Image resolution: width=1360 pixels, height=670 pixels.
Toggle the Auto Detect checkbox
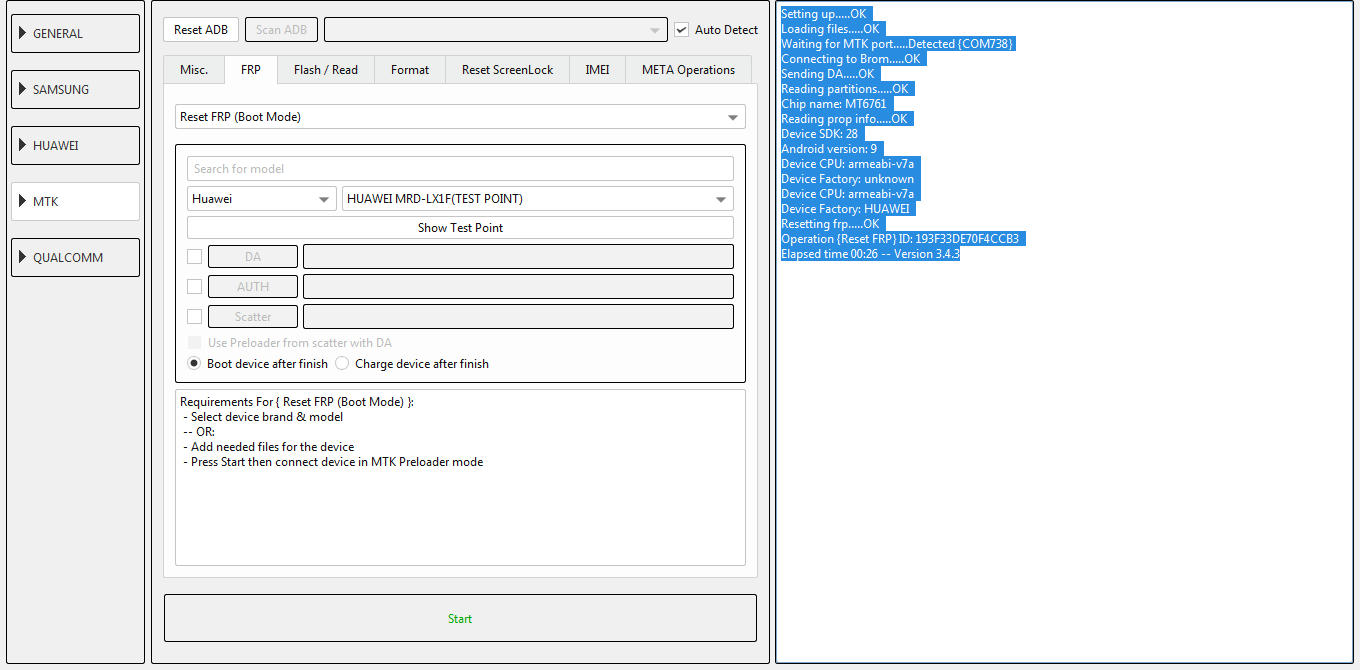(682, 30)
